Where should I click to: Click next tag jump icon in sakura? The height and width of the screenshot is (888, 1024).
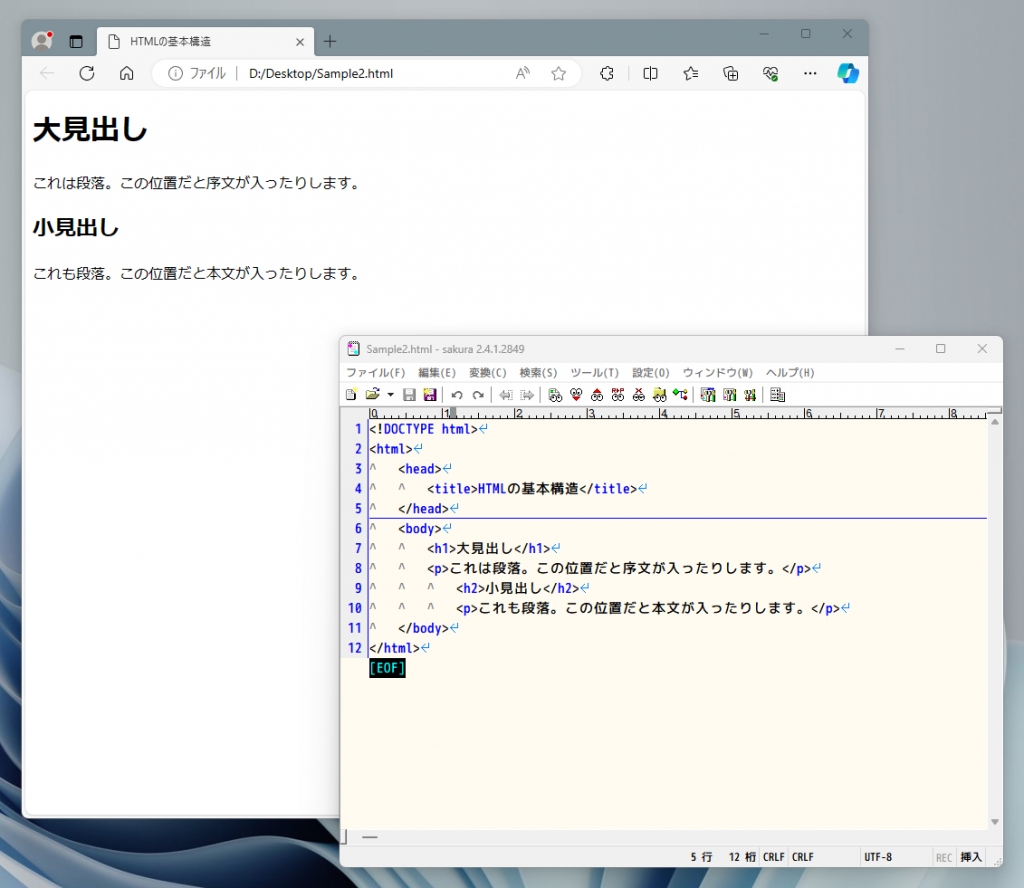pos(527,394)
